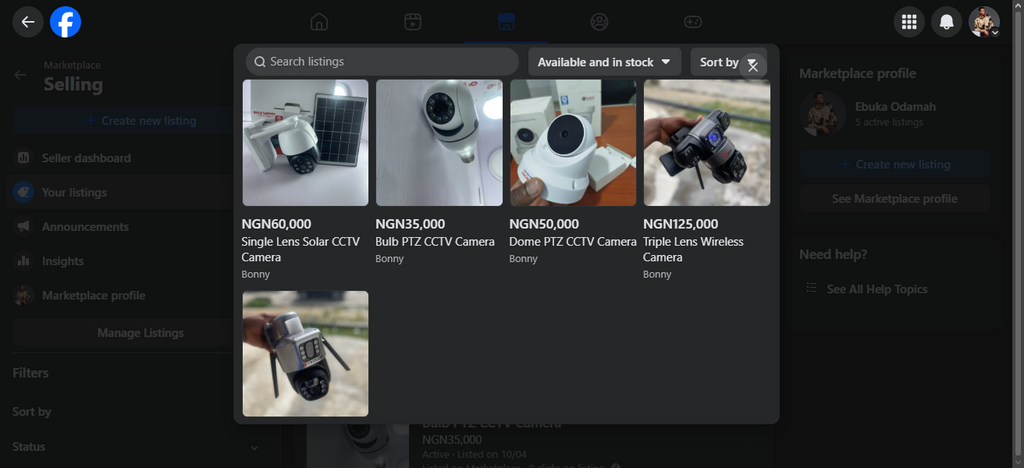1024x468 pixels.
Task: Open the Marketplace storefront tab icon
Action: tap(506, 22)
